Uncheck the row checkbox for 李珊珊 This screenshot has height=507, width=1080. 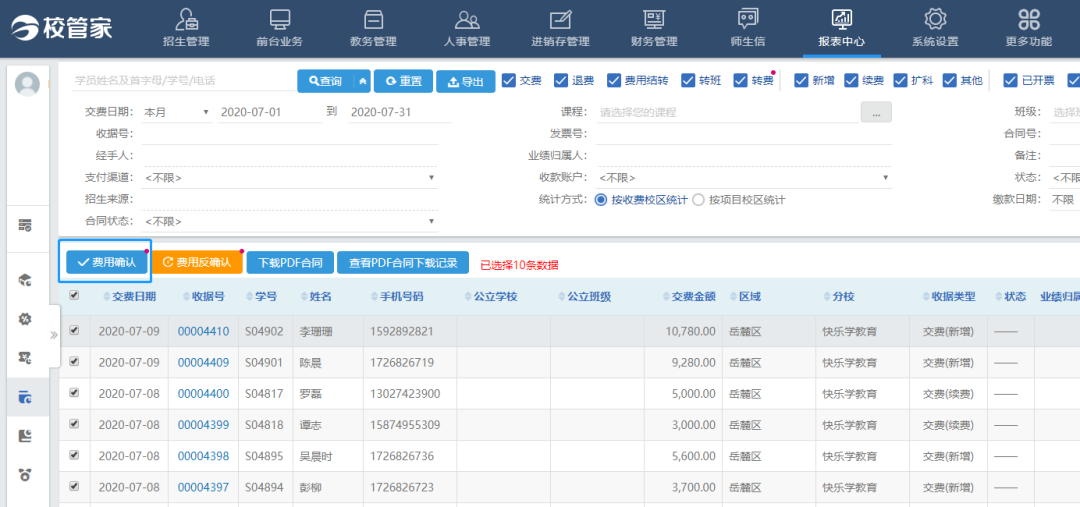pyautogui.click(x=74, y=331)
